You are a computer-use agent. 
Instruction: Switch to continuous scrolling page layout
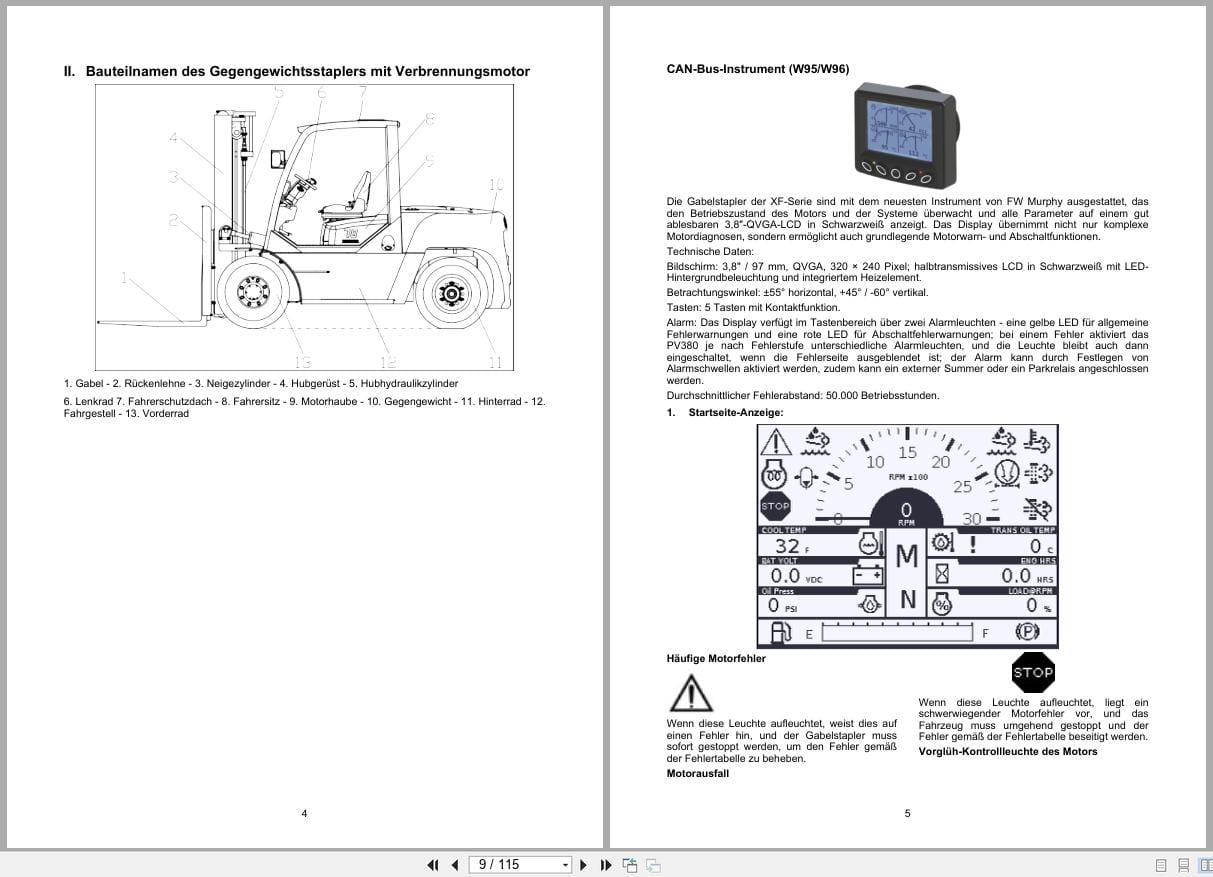1183,864
